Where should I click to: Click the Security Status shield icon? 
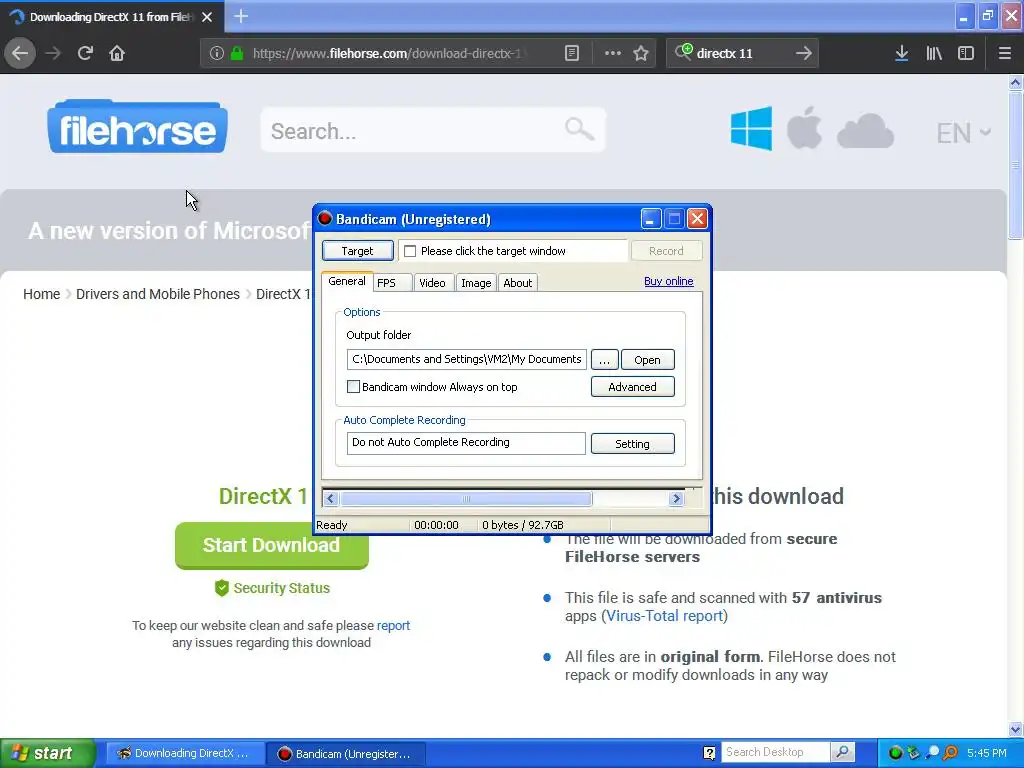click(222, 588)
